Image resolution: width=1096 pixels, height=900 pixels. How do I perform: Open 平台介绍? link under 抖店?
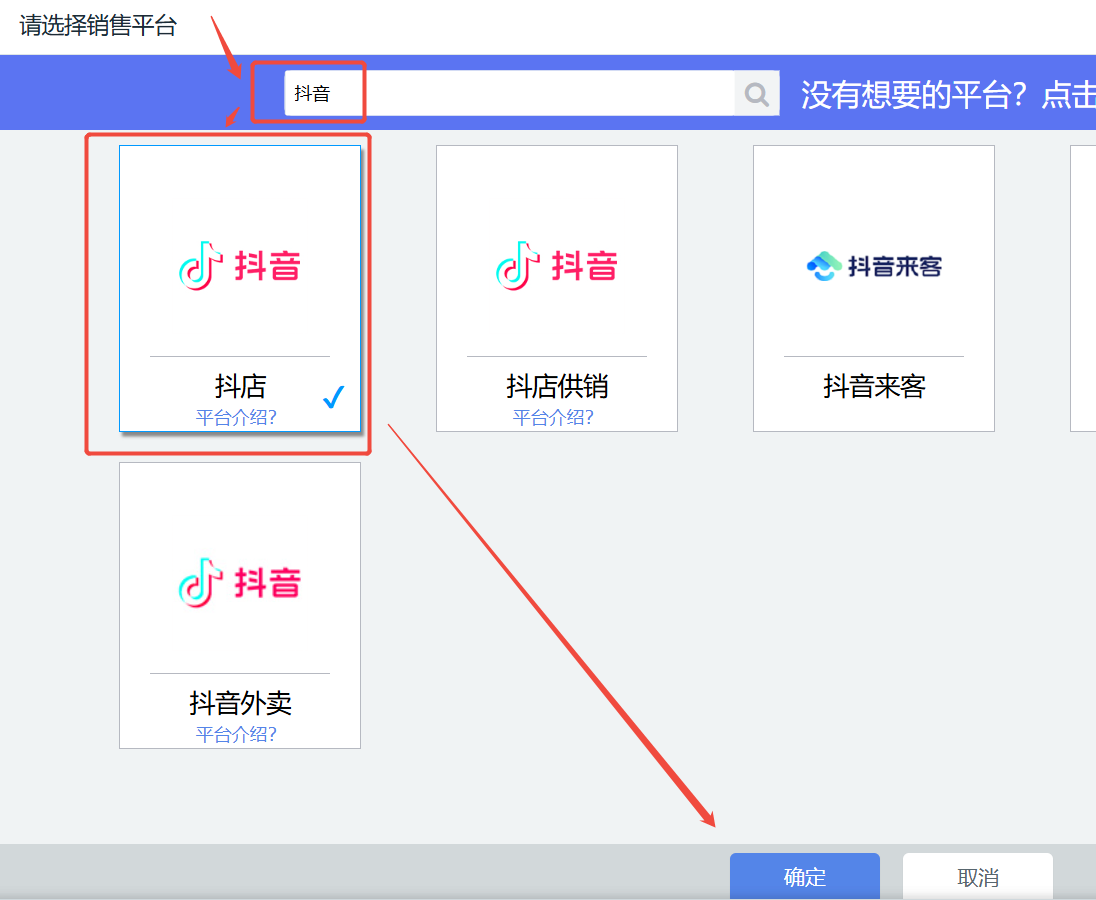[236, 418]
